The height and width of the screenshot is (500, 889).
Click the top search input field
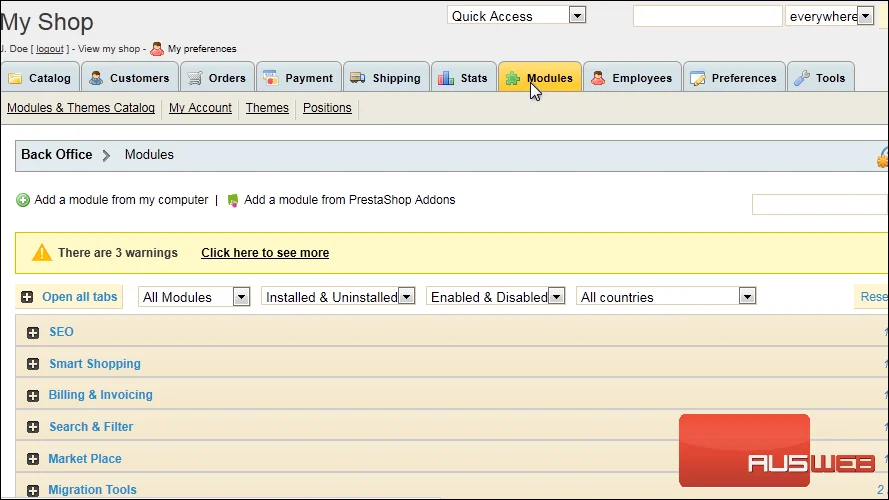(x=708, y=16)
